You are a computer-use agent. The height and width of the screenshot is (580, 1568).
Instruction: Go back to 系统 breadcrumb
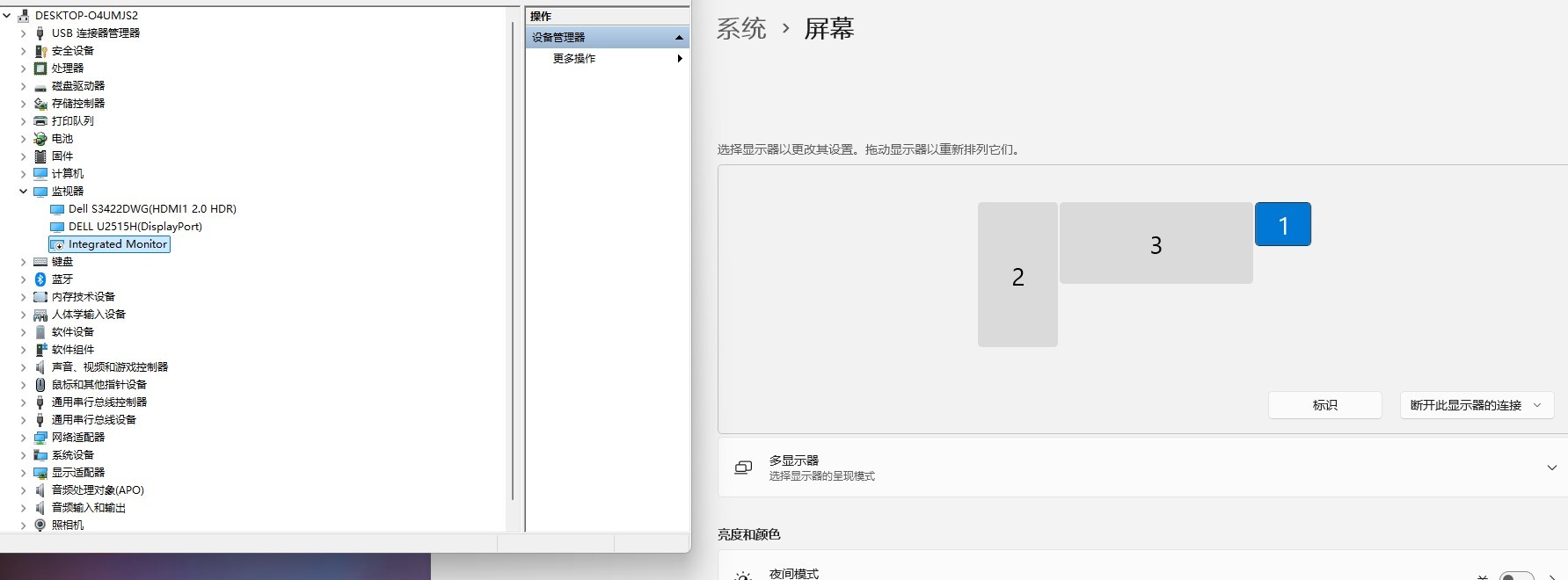(741, 29)
